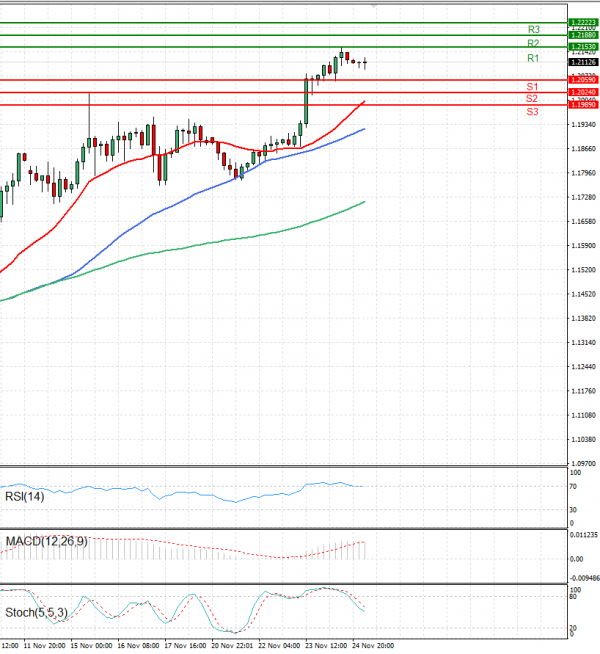
Task: Click the 15 Nov 00:00 time label
Action: click(91, 646)
